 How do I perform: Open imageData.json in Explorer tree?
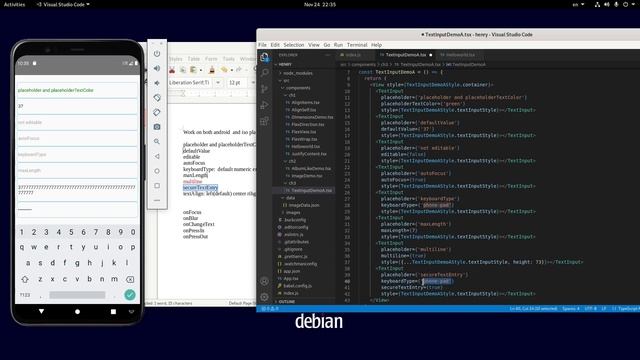click(304, 205)
